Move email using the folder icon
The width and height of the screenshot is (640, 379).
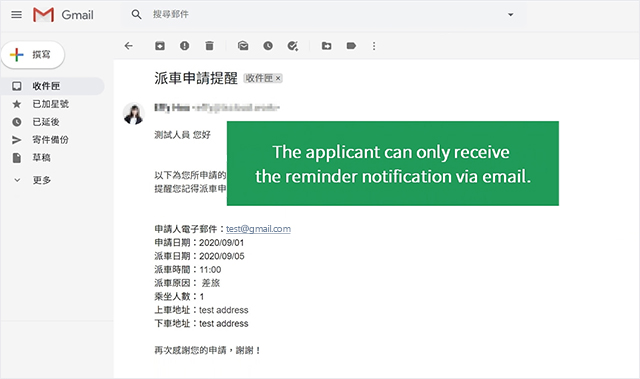(327, 46)
